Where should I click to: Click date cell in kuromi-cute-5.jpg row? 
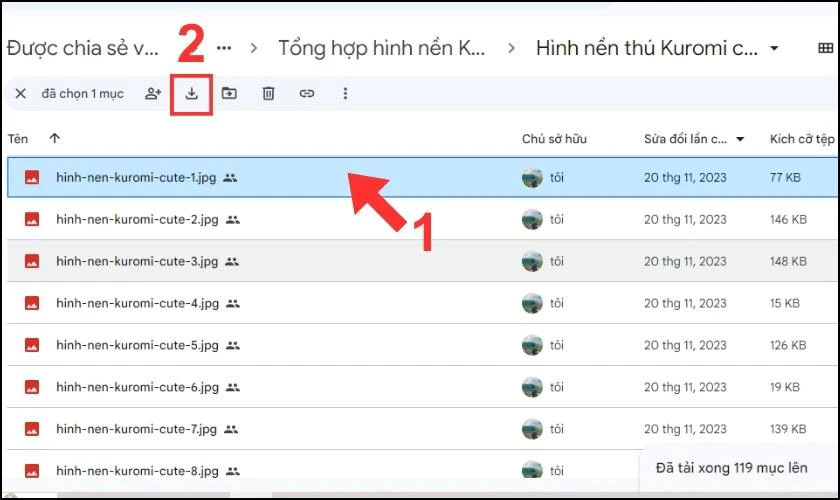point(685,345)
